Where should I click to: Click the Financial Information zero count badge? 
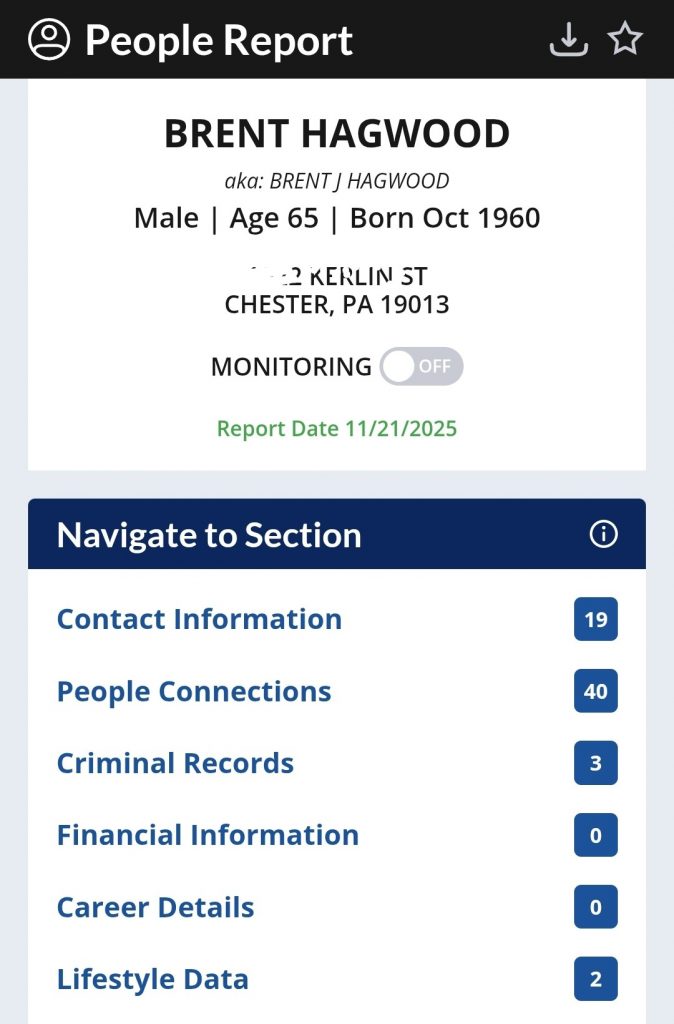point(596,835)
